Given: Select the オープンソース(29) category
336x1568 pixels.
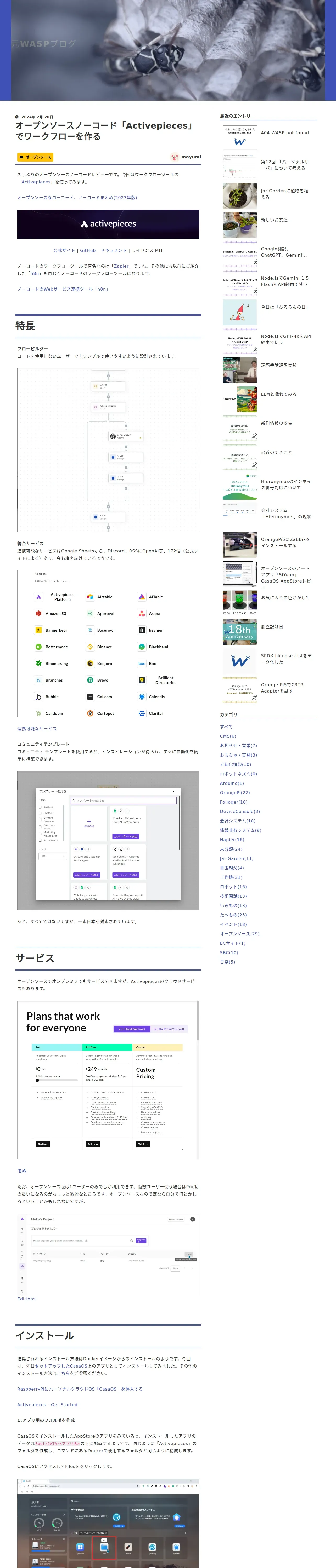Looking at the screenshot, I should pyautogui.click(x=240, y=934).
